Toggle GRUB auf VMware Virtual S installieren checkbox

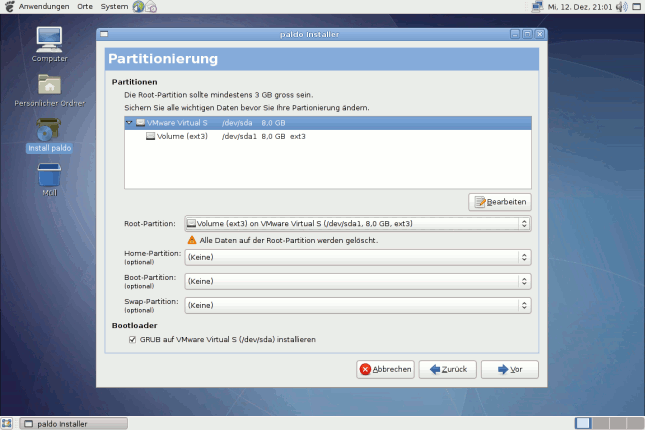tap(132, 339)
